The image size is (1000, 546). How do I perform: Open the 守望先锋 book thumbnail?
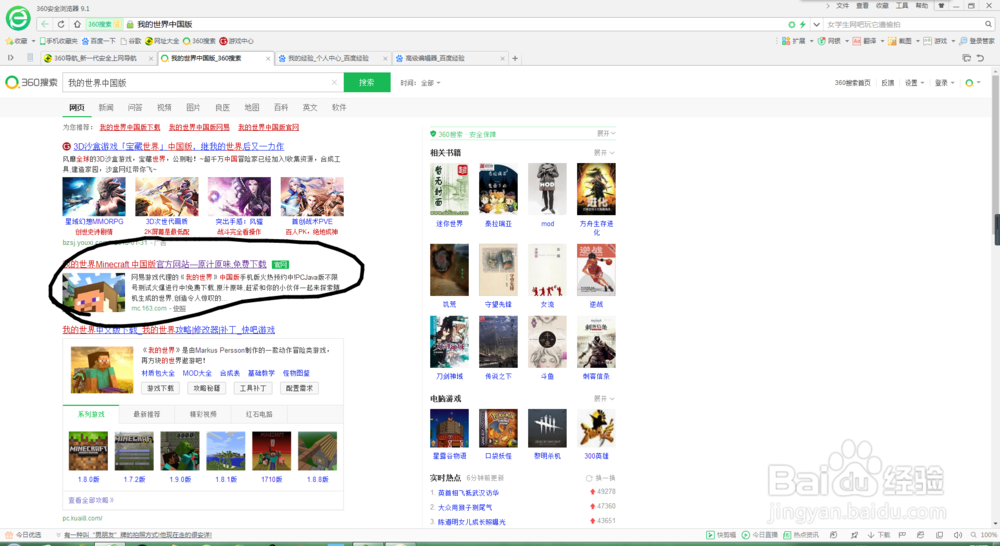pos(498,270)
